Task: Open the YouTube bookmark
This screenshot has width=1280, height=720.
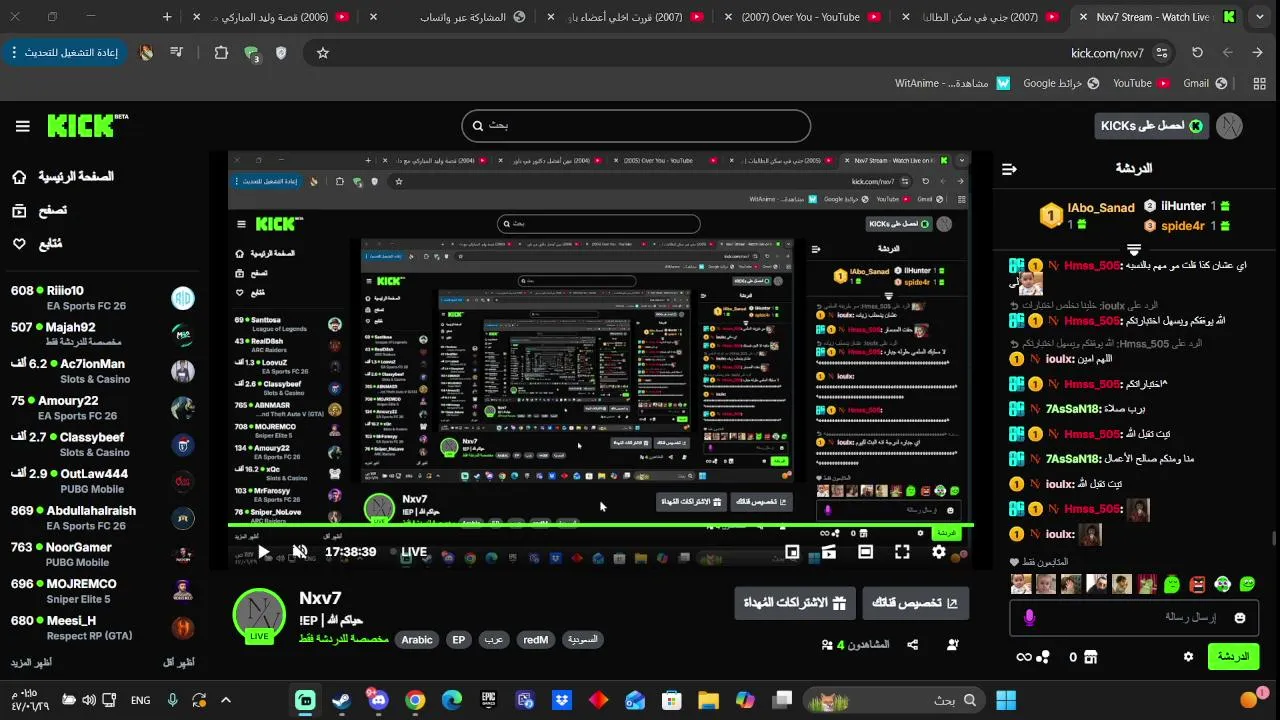Action: [x=1141, y=83]
